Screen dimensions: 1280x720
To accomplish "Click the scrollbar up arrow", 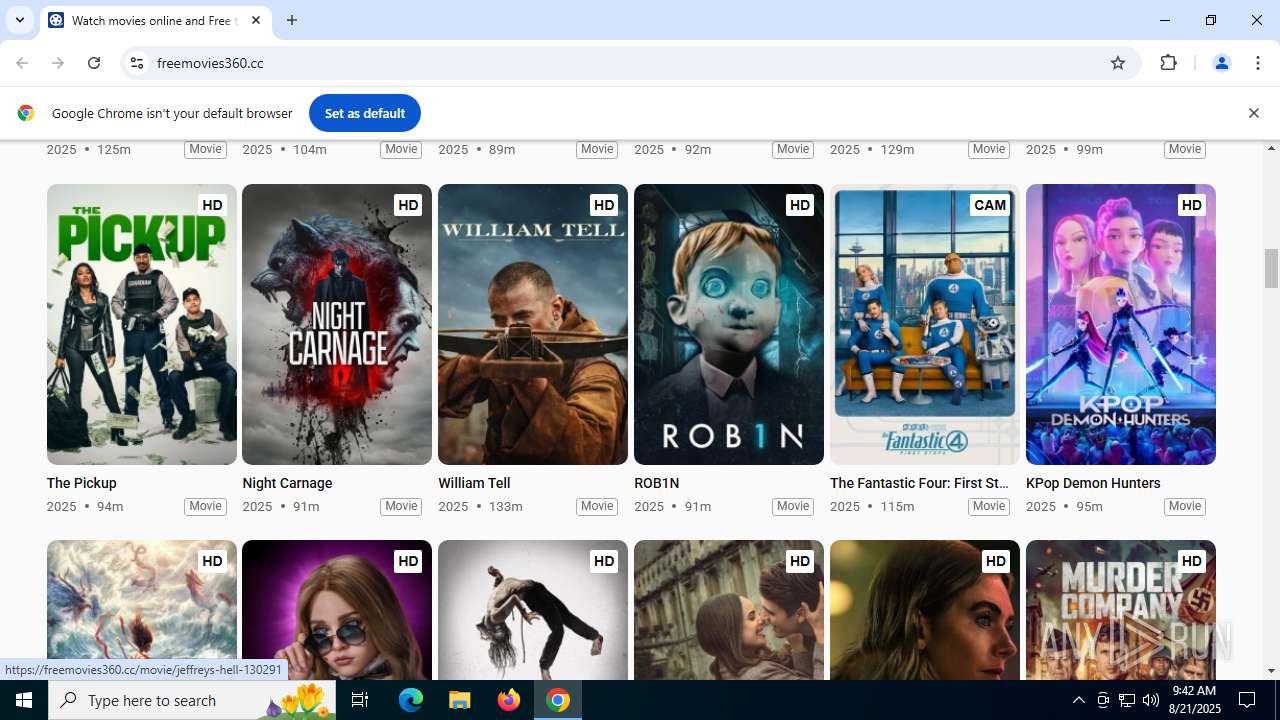I will point(1271,148).
